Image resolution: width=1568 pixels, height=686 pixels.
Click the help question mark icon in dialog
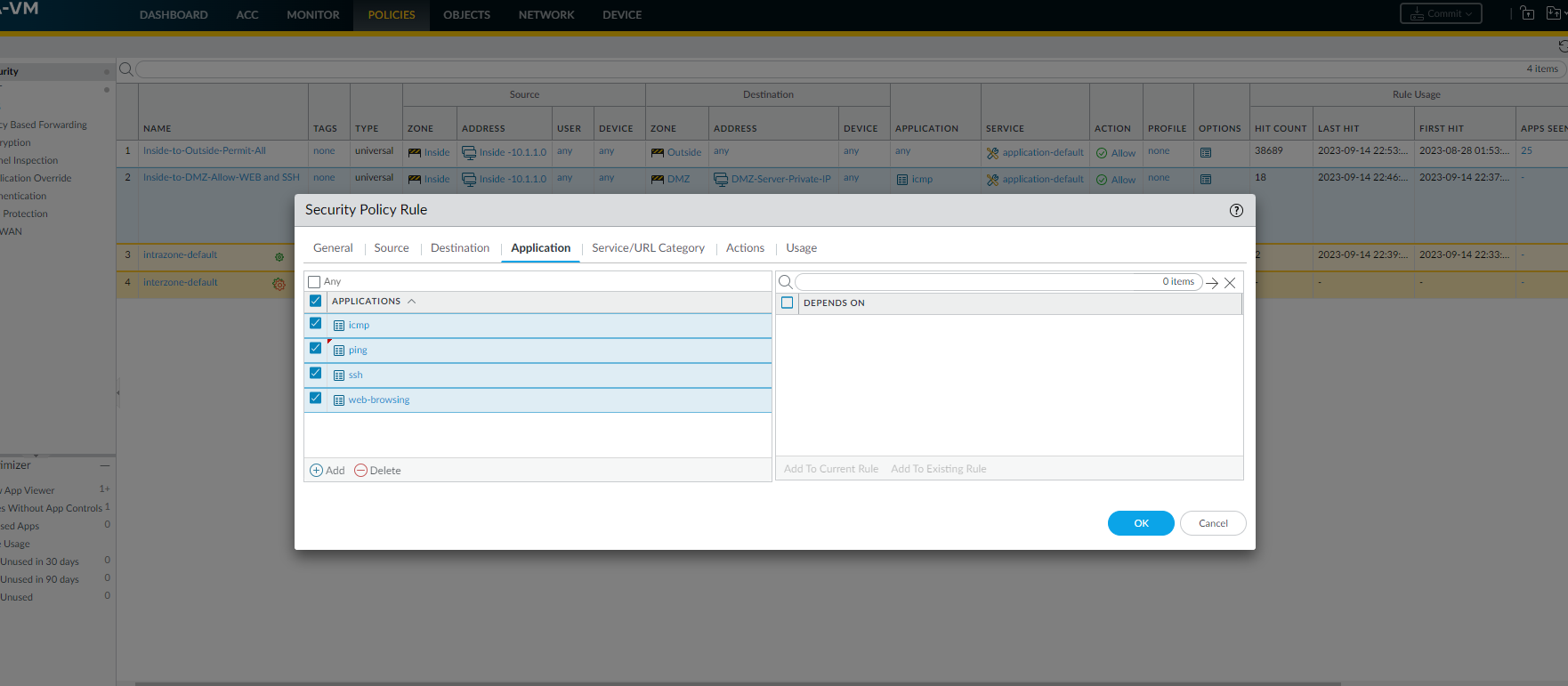click(x=1235, y=211)
